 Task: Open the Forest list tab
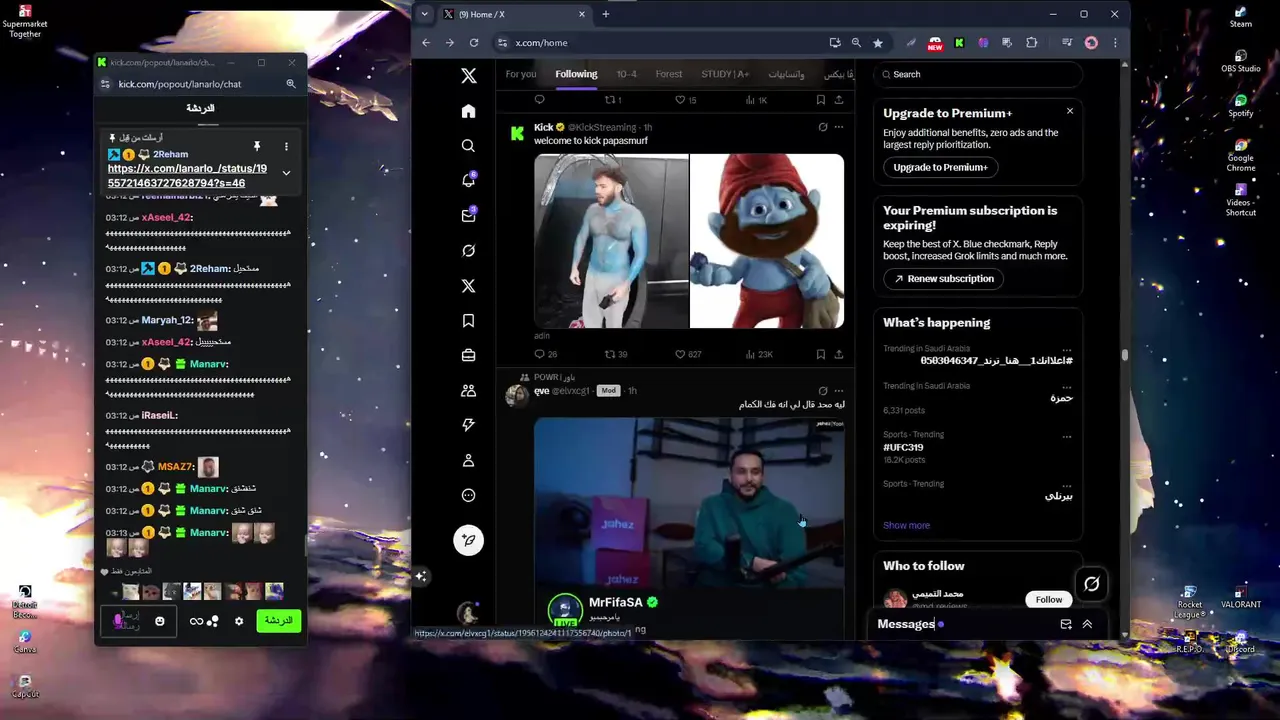[669, 74]
